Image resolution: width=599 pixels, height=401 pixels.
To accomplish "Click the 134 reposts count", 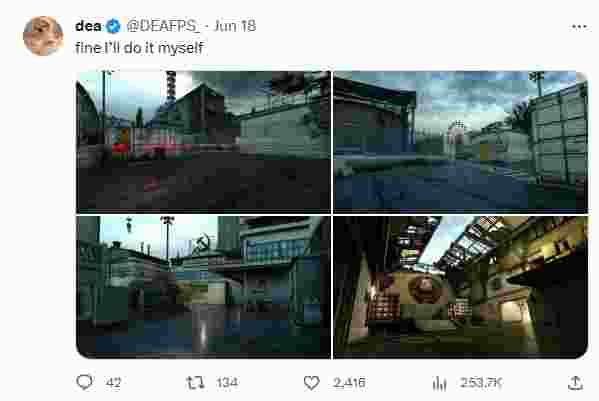I will tap(227, 383).
